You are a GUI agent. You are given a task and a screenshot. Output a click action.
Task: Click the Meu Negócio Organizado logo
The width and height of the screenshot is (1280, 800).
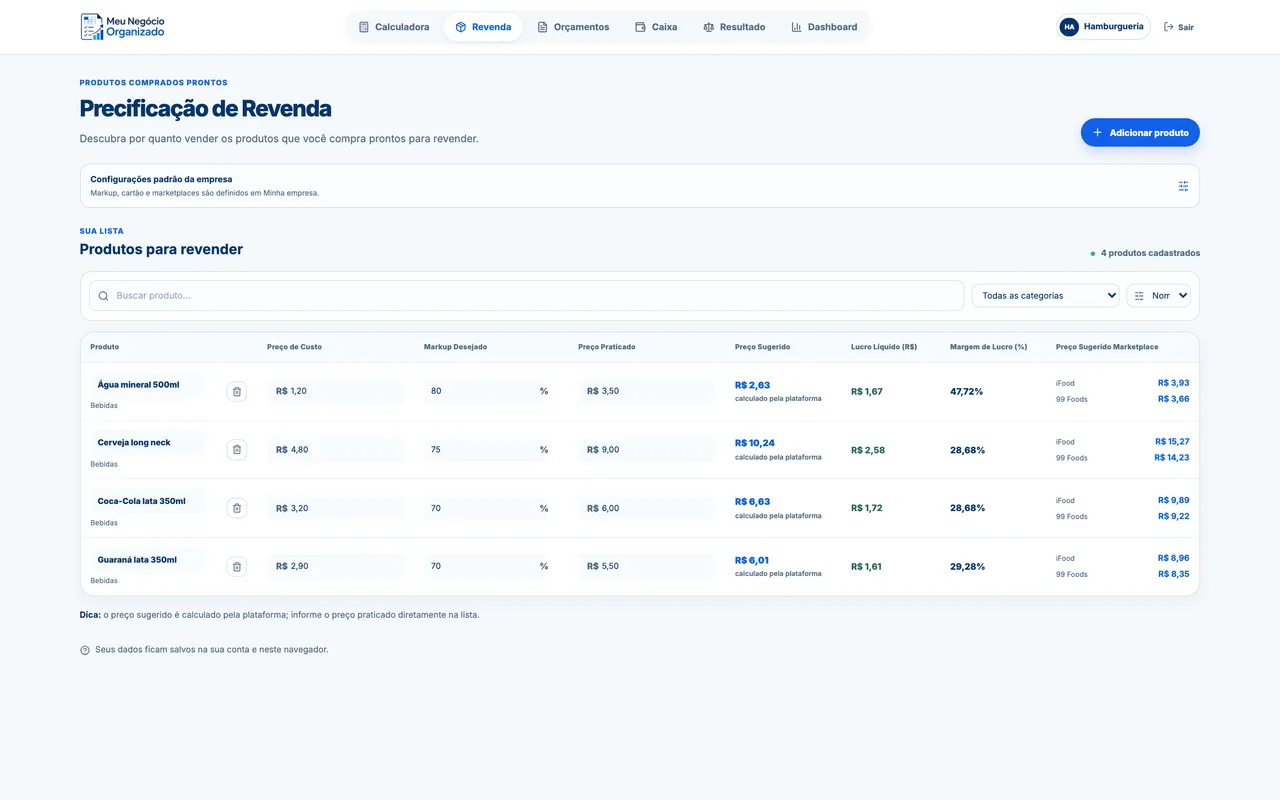[123, 27]
